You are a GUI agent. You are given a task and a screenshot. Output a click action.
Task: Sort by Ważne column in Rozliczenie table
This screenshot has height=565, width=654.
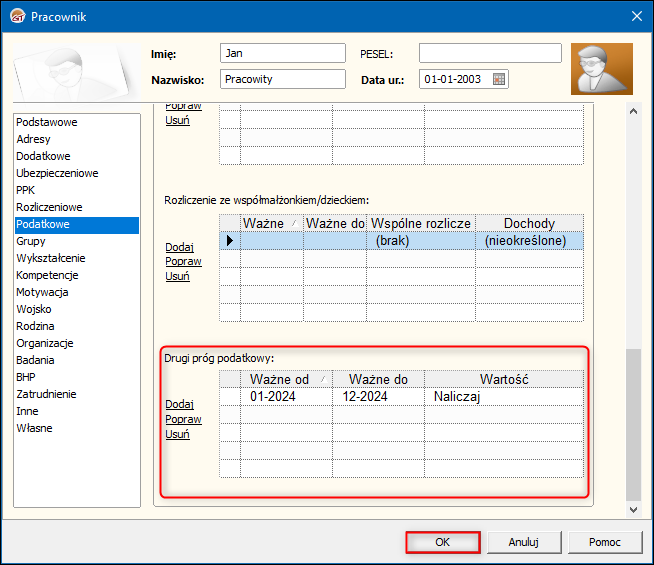pos(272,223)
